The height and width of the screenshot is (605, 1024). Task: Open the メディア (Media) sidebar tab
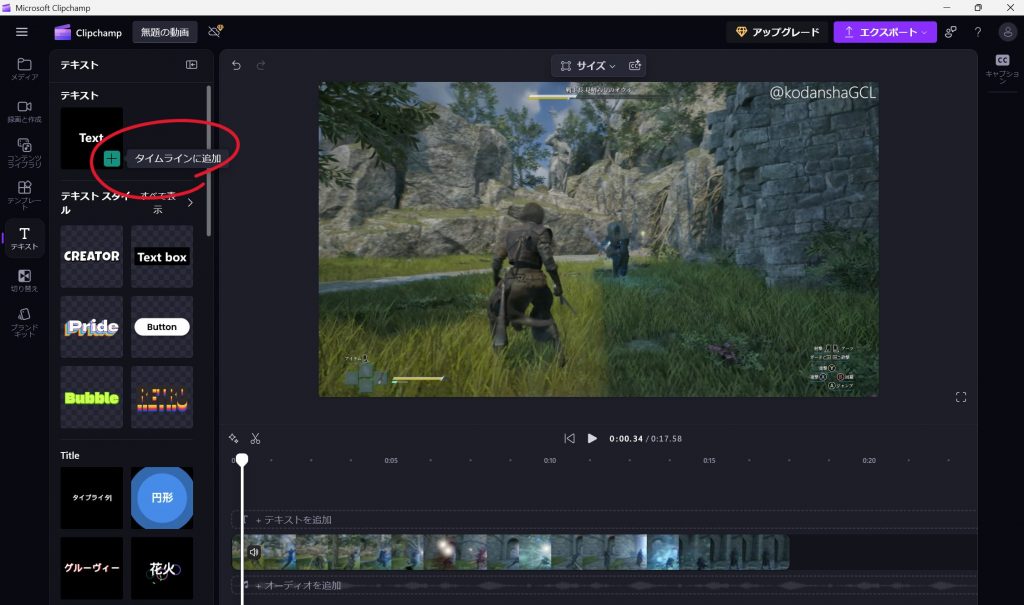[24, 69]
